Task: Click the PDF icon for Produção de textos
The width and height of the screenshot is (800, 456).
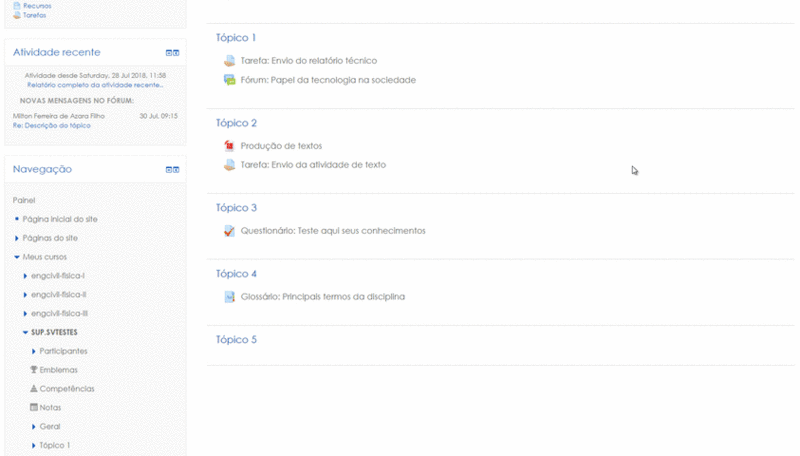Action: pyautogui.click(x=230, y=146)
